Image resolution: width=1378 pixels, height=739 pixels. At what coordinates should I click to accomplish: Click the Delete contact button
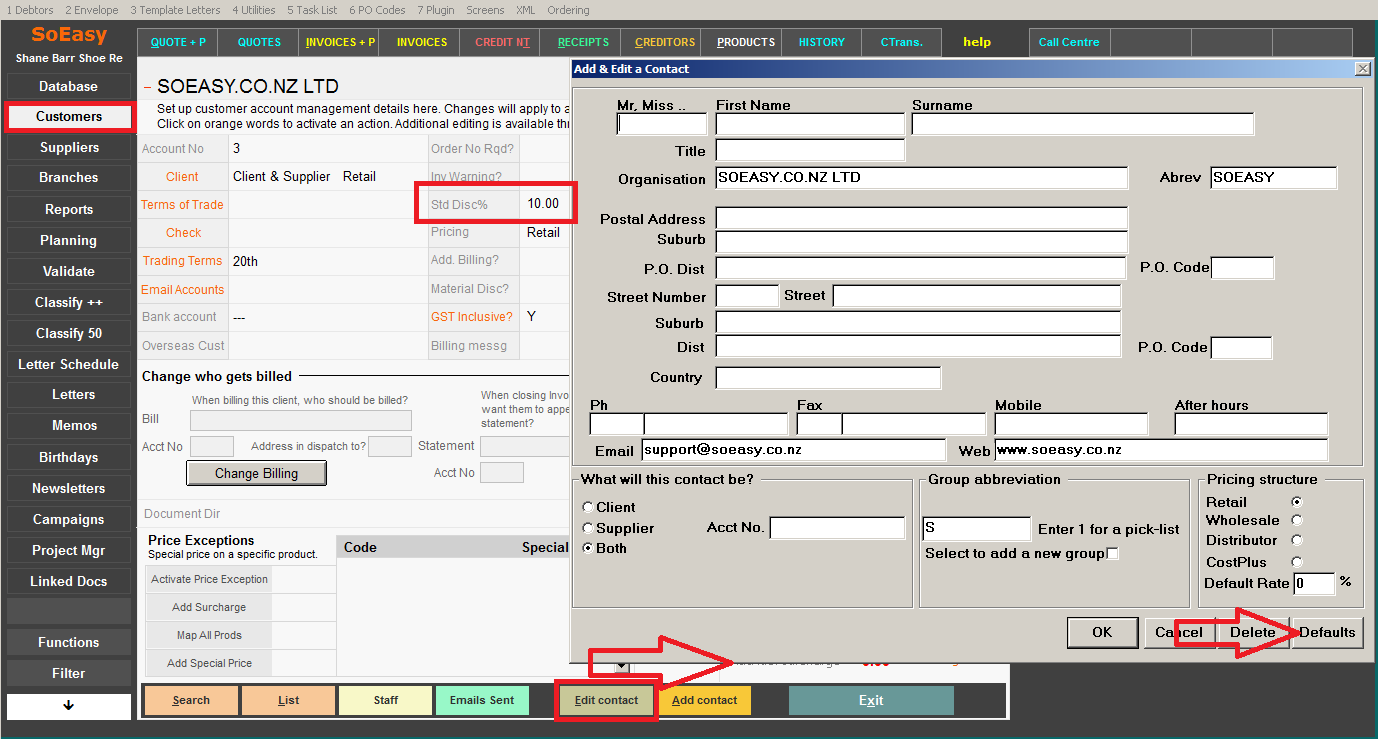point(1252,632)
